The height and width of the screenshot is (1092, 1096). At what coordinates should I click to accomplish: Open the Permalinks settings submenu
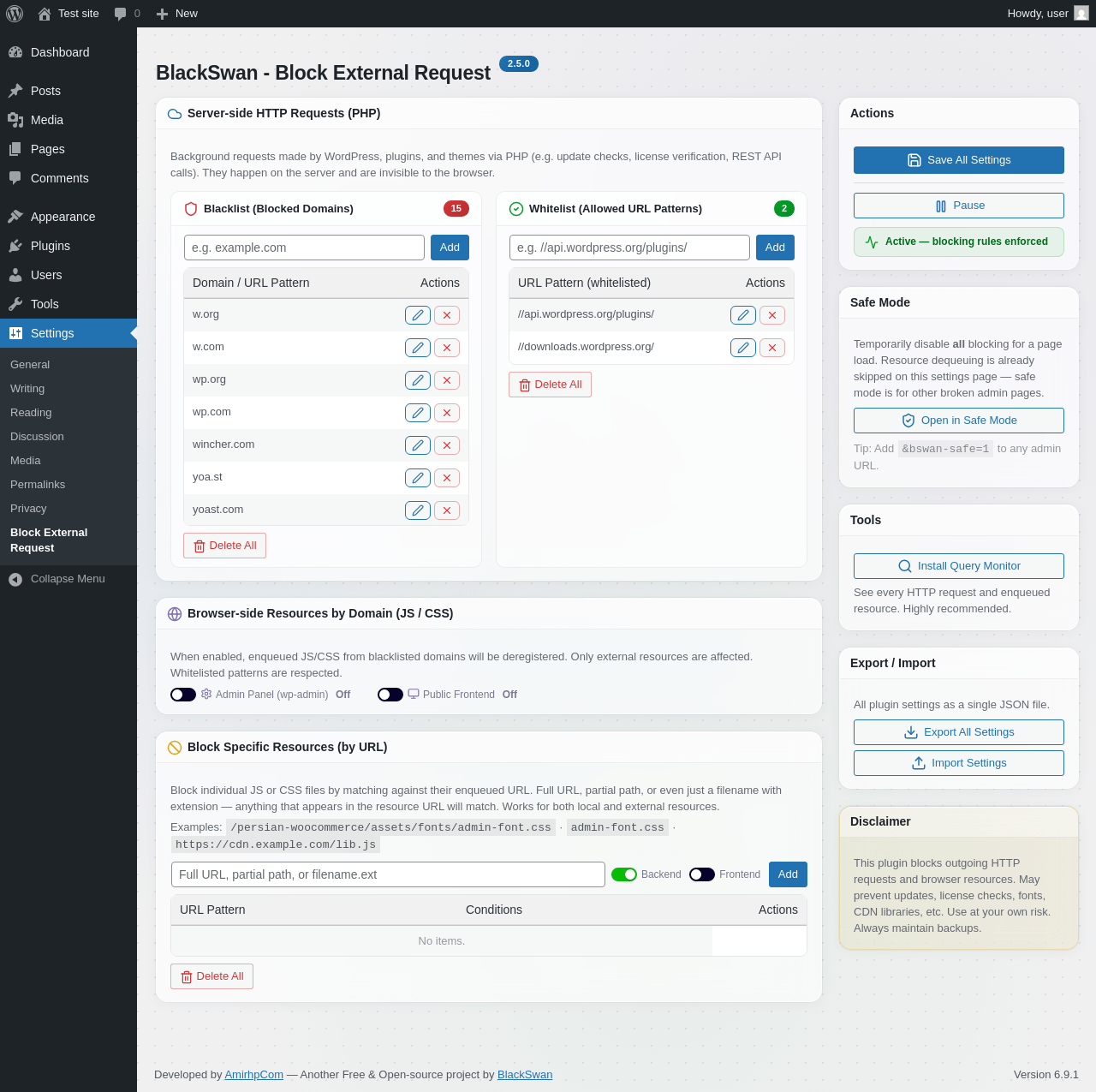point(38,485)
